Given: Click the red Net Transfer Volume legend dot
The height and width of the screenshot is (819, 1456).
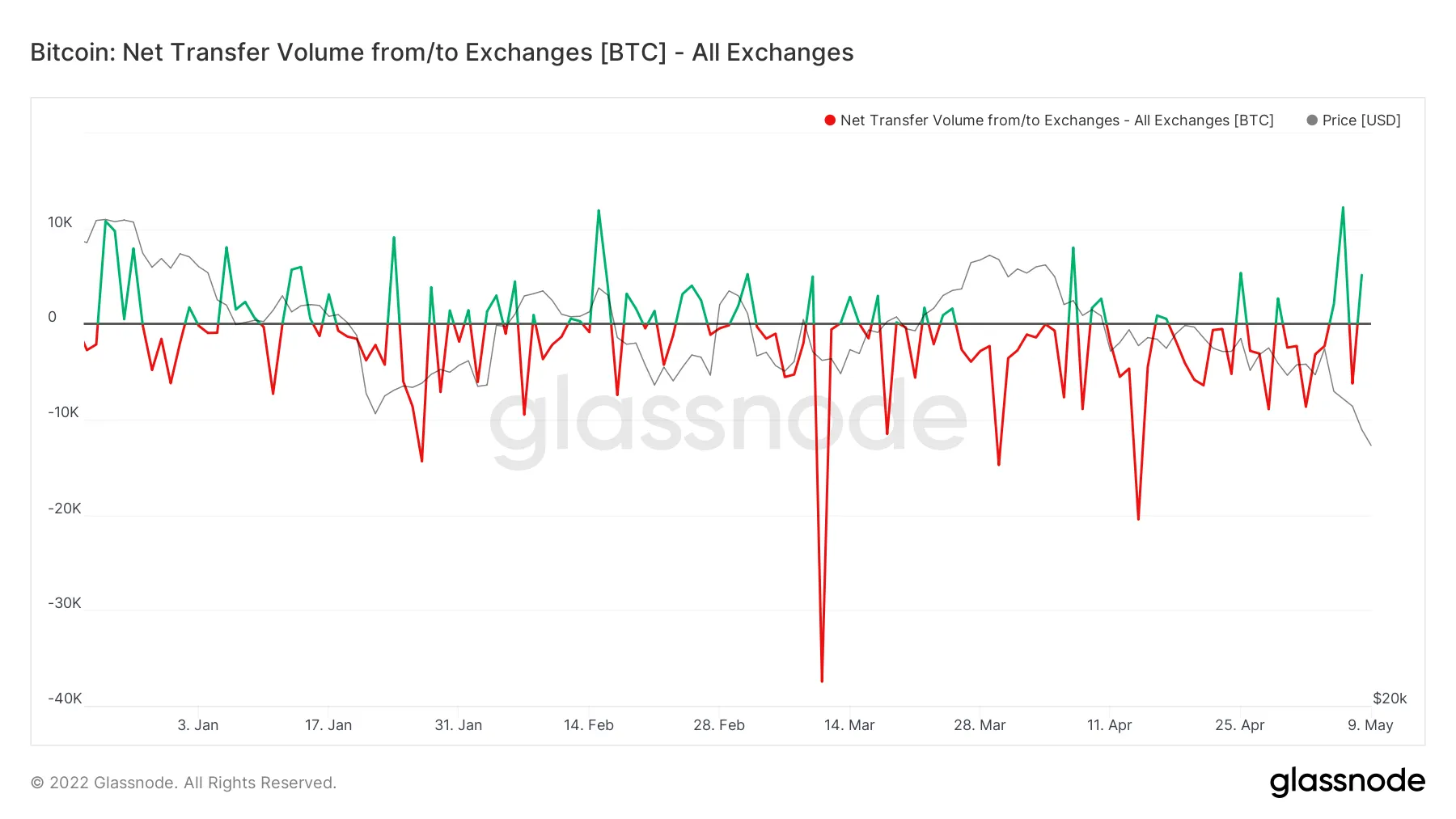Looking at the screenshot, I should coord(830,120).
